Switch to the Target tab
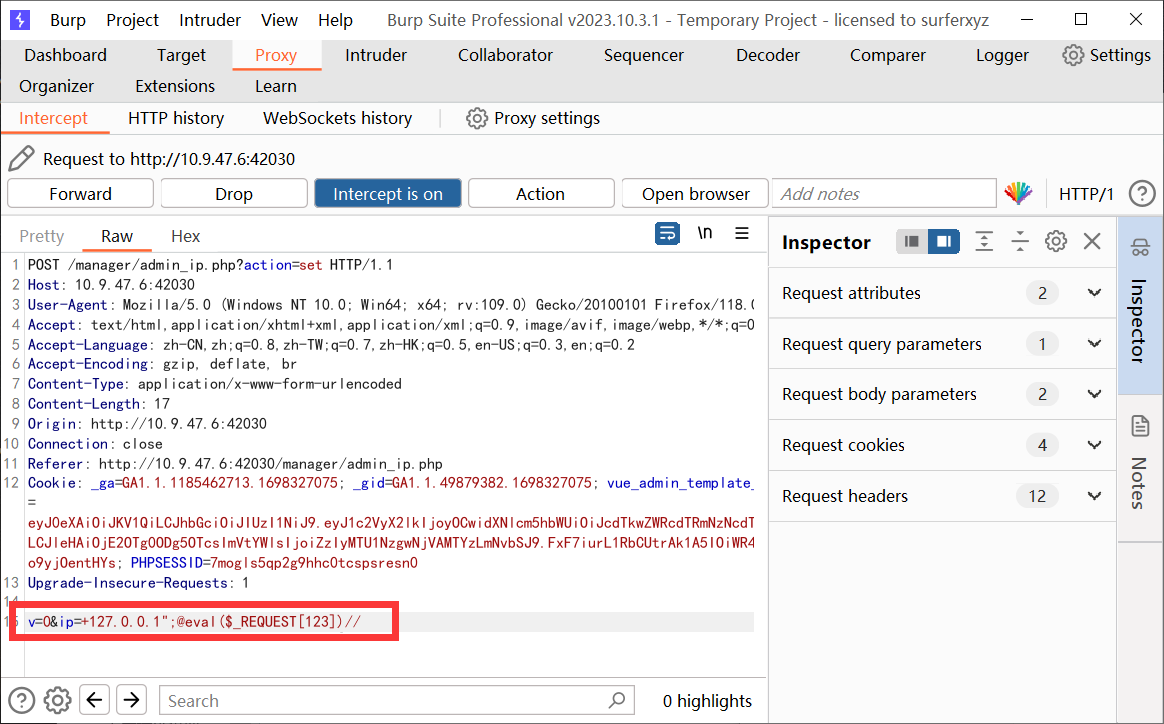The image size is (1164, 724). coord(181,55)
